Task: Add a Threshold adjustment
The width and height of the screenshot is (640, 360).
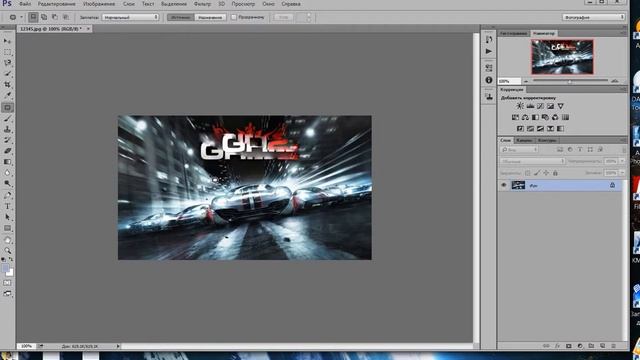Action: click(x=540, y=129)
